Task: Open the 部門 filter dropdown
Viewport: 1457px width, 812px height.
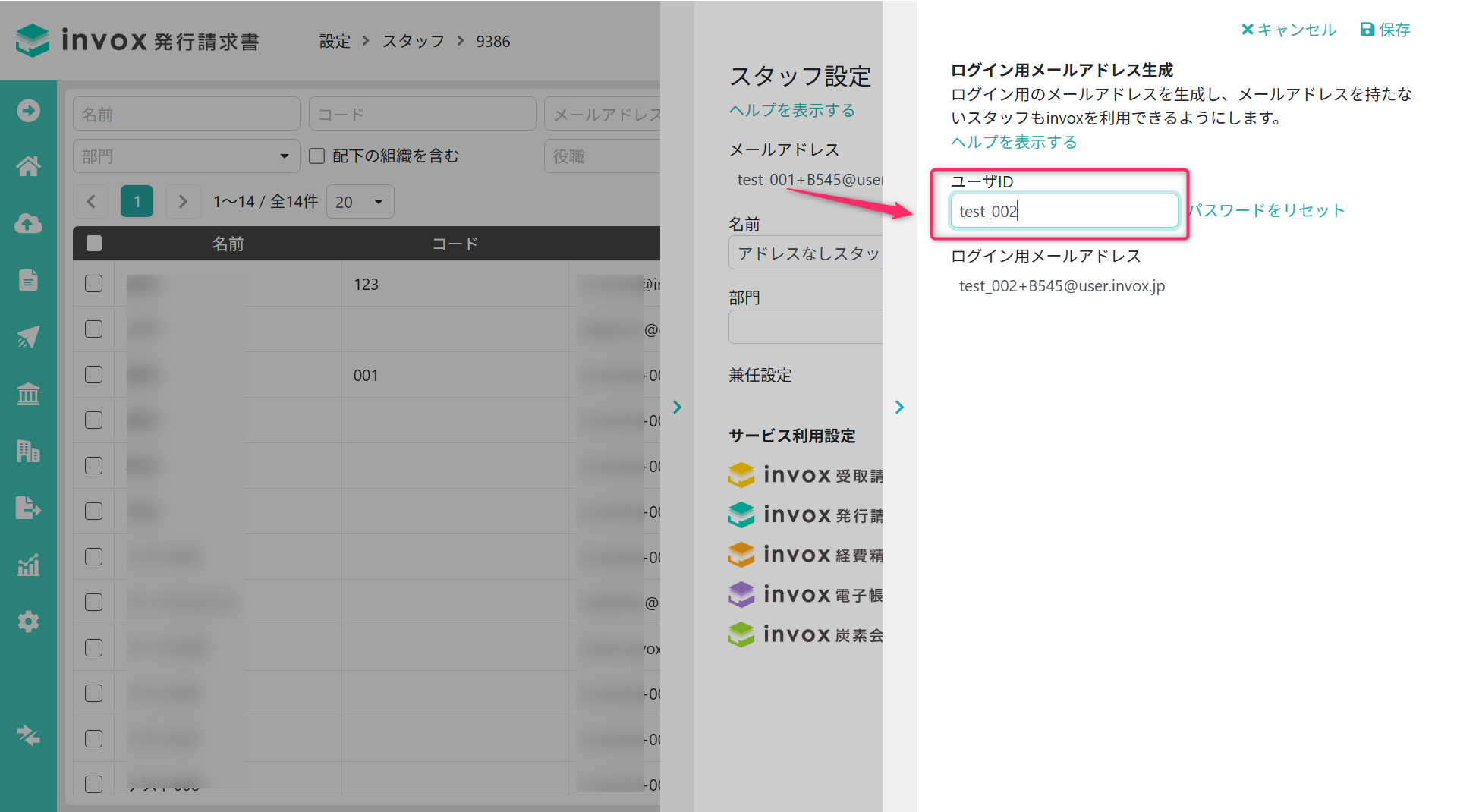Action: 186,156
